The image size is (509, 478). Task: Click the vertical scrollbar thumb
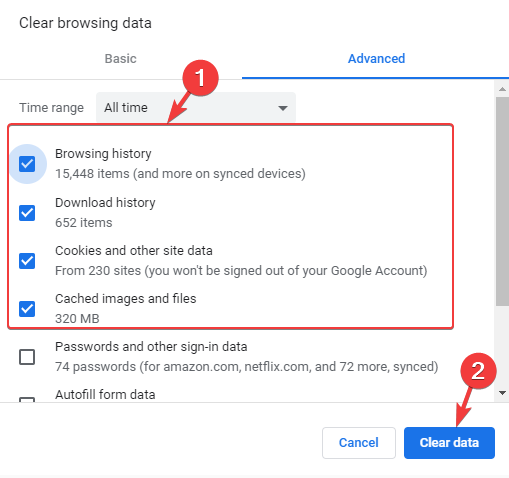(502, 201)
